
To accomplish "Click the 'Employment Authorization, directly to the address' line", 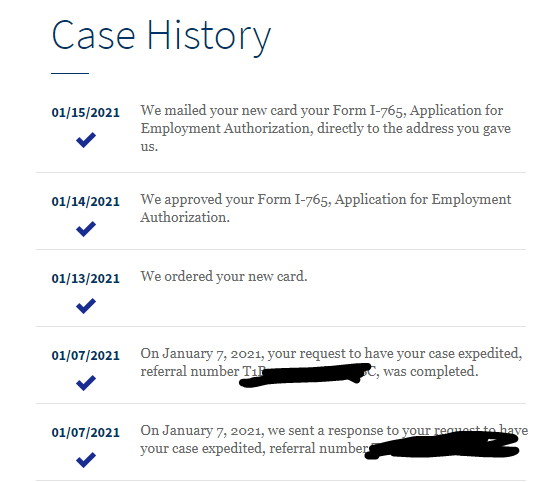I will tap(325, 129).
